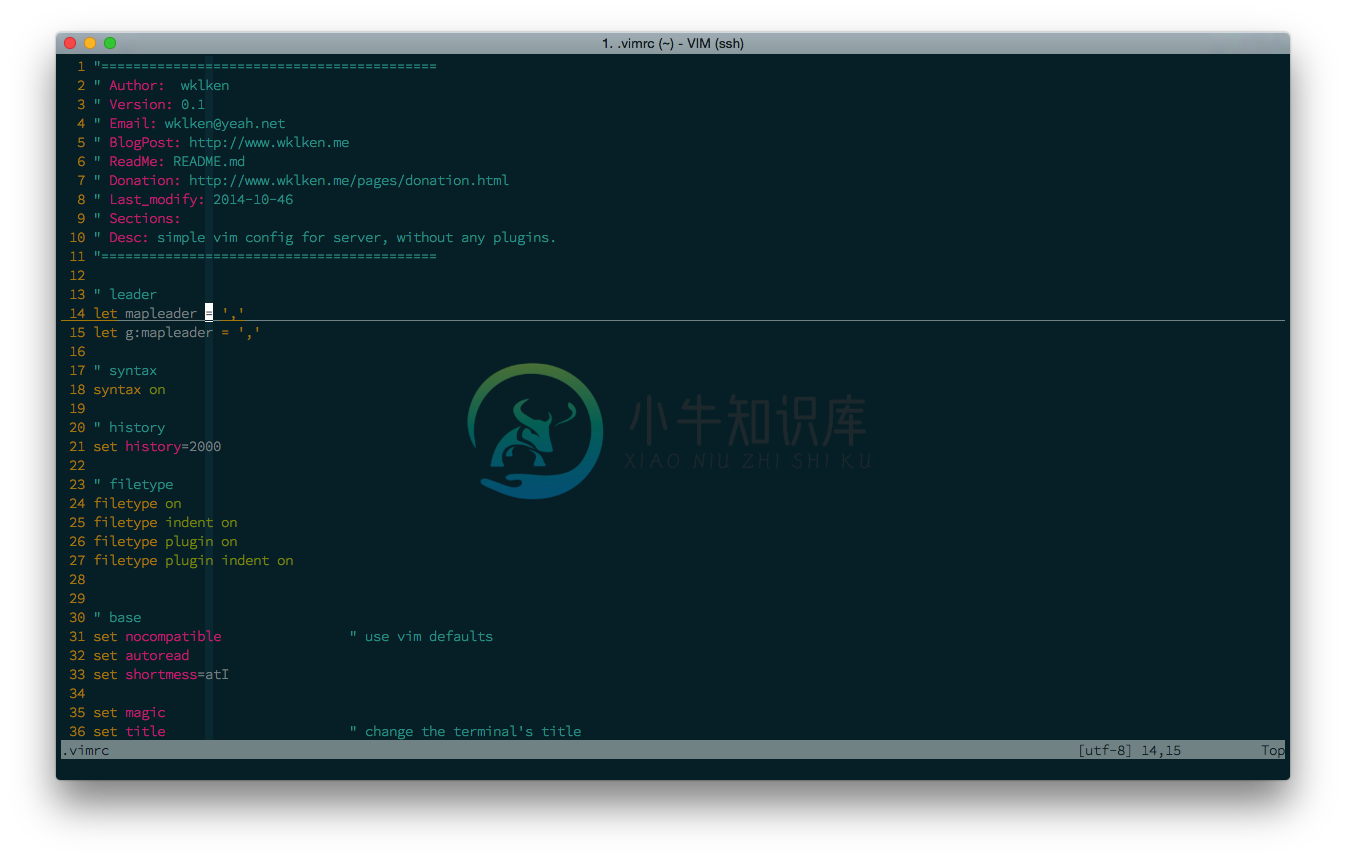This screenshot has width=1346, height=860.
Task: Click the '" base' comment on line 30
Action: tap(117, 617)
